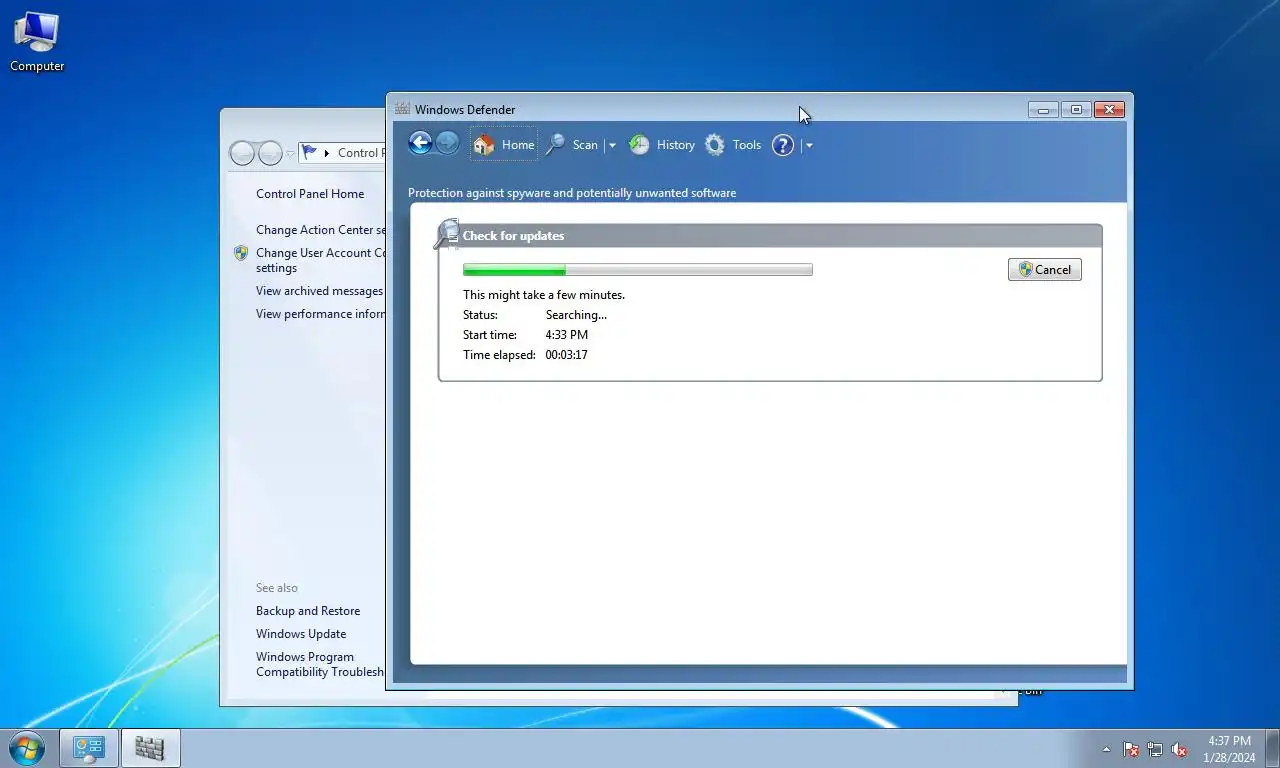Click the start time value 4:33 PM
Viewport: 1280px width, 768px height.
pos(567,335)
